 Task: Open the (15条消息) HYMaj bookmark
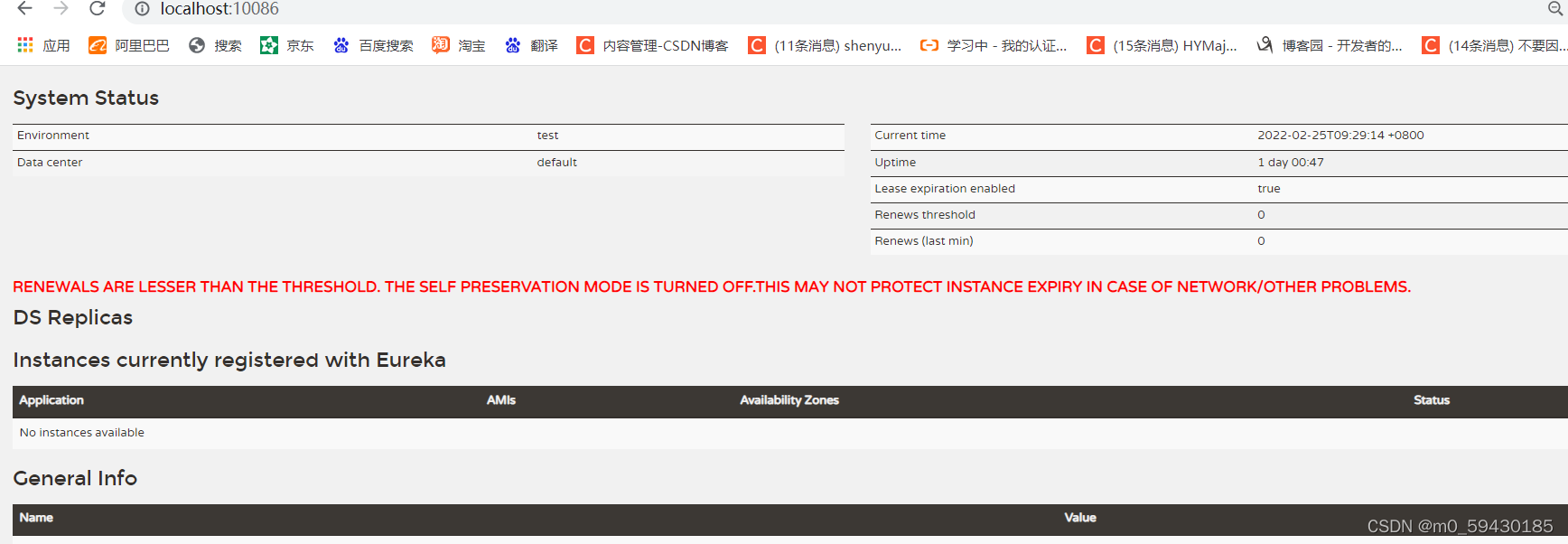(1162, 45)
